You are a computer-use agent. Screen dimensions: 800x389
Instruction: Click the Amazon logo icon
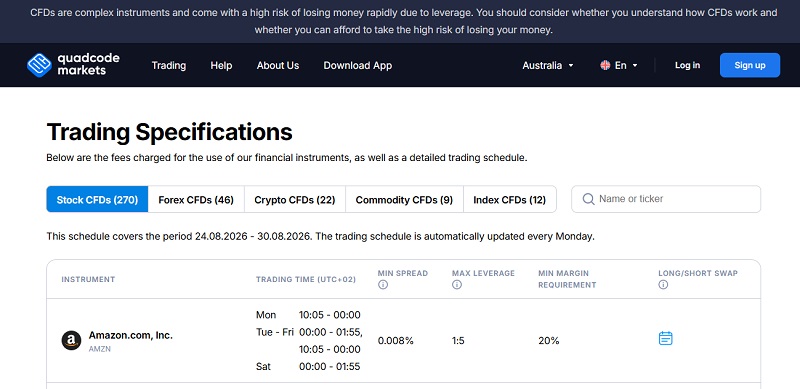[x=71, y=341]
